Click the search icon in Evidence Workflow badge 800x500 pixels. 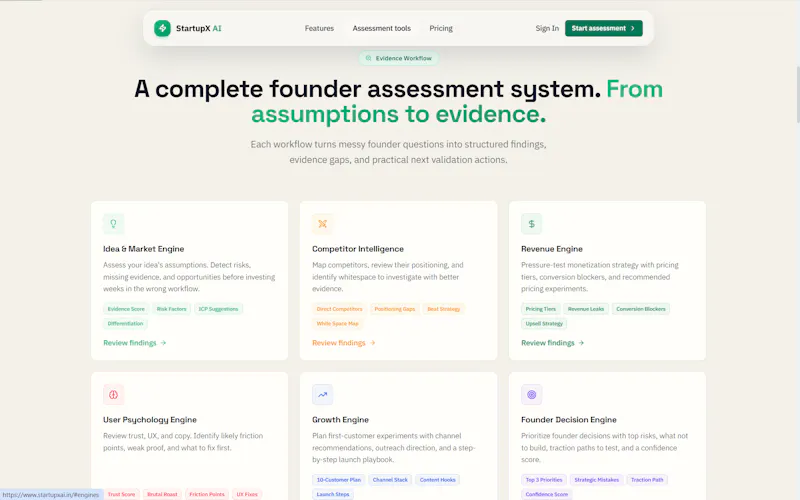pyautogui.click(x=368, y=58)
